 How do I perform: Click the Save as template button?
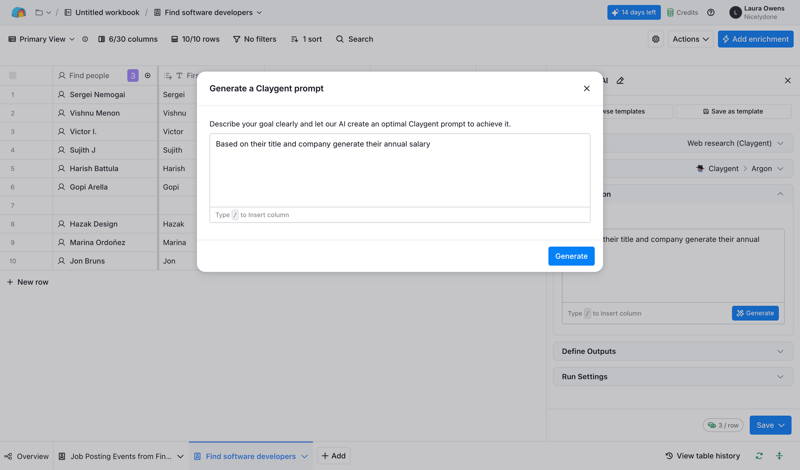point(733,111)
